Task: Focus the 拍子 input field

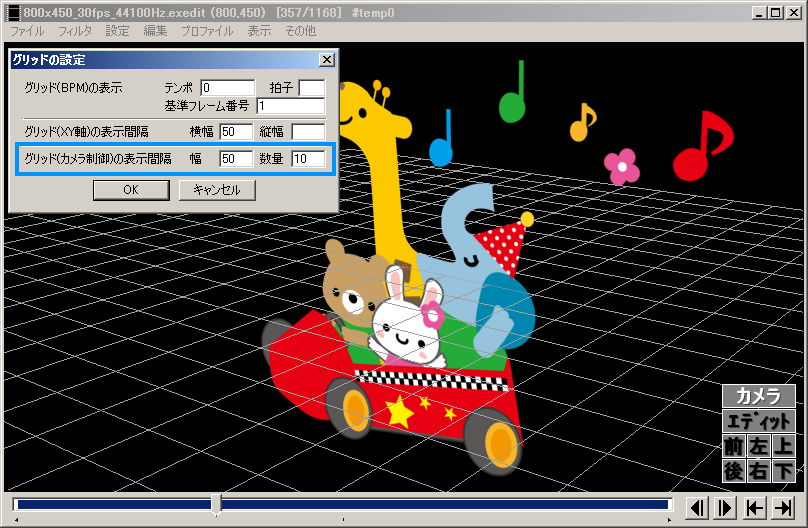Action: tap(312, 88)
